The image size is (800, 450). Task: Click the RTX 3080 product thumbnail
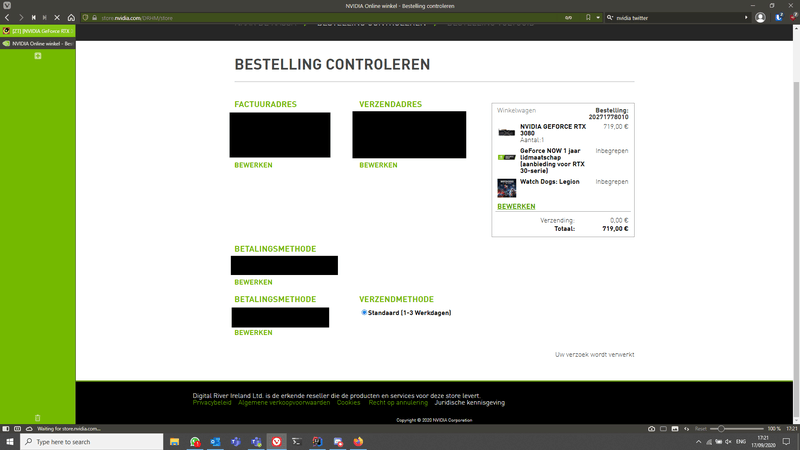coord(506,133)
